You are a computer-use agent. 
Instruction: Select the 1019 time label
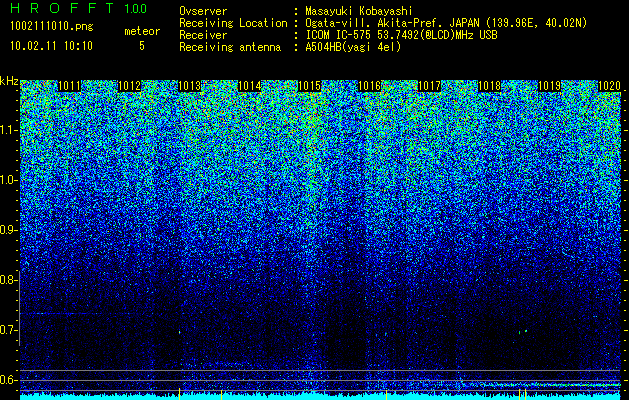pyautogui.click(x=550, y=86)
